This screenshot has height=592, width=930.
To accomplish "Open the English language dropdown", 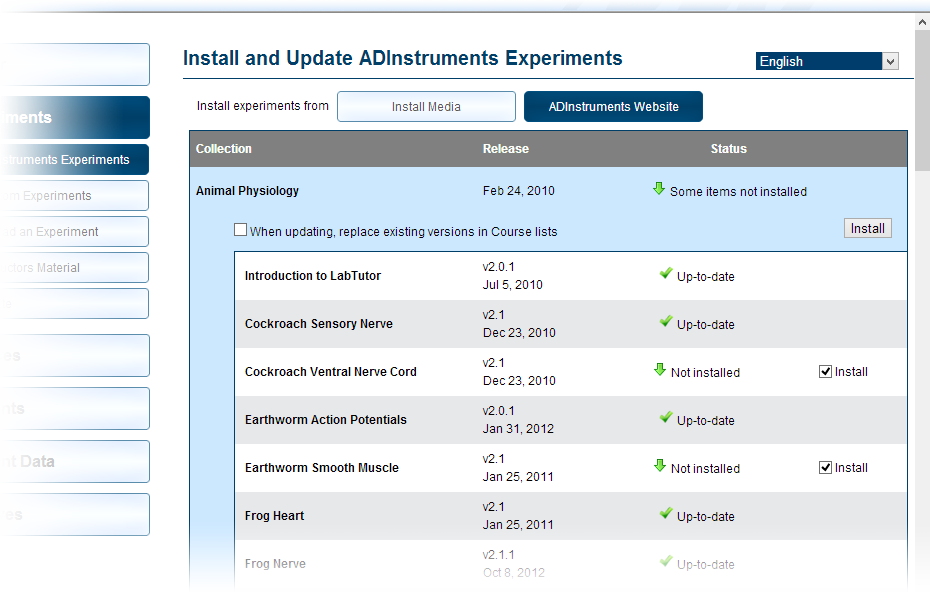I will (890, 60).
